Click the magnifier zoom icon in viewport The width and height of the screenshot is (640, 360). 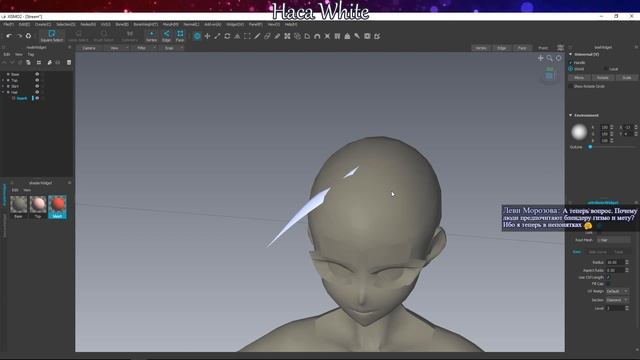click(549, 58)
